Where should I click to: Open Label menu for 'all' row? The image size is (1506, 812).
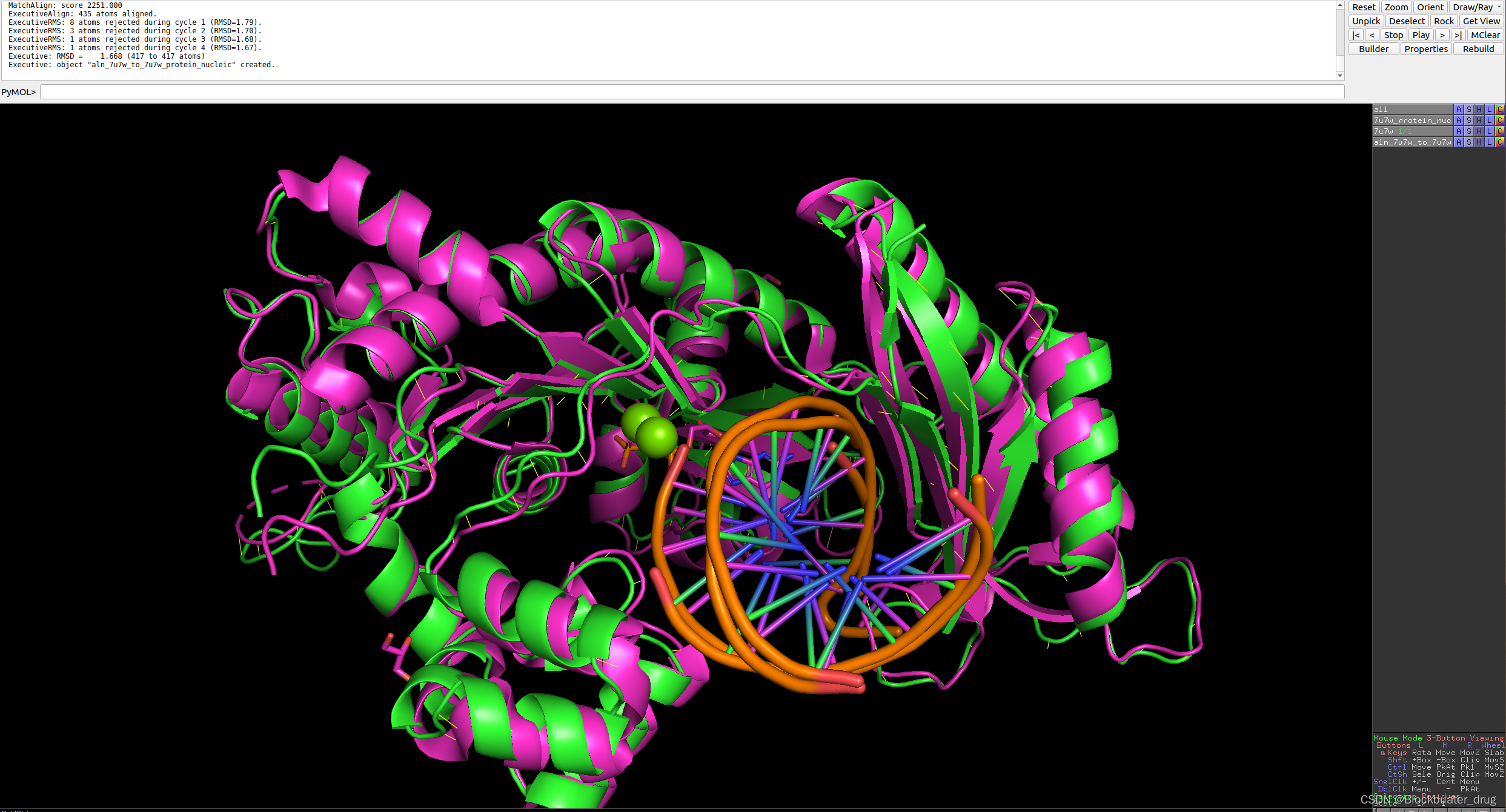pyautogui.click(x=1490, y=110)
